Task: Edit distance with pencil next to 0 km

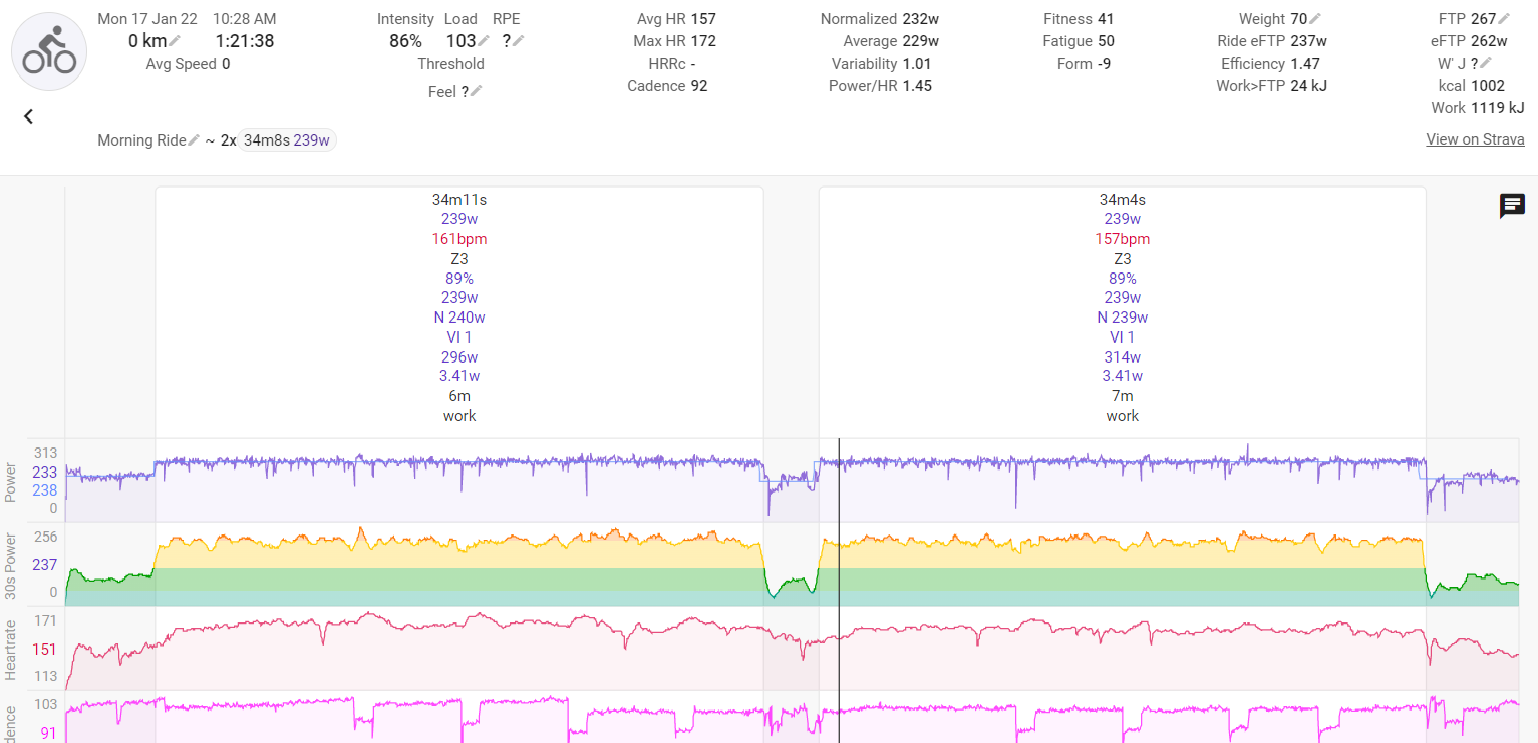Action: tap(175, 41)
